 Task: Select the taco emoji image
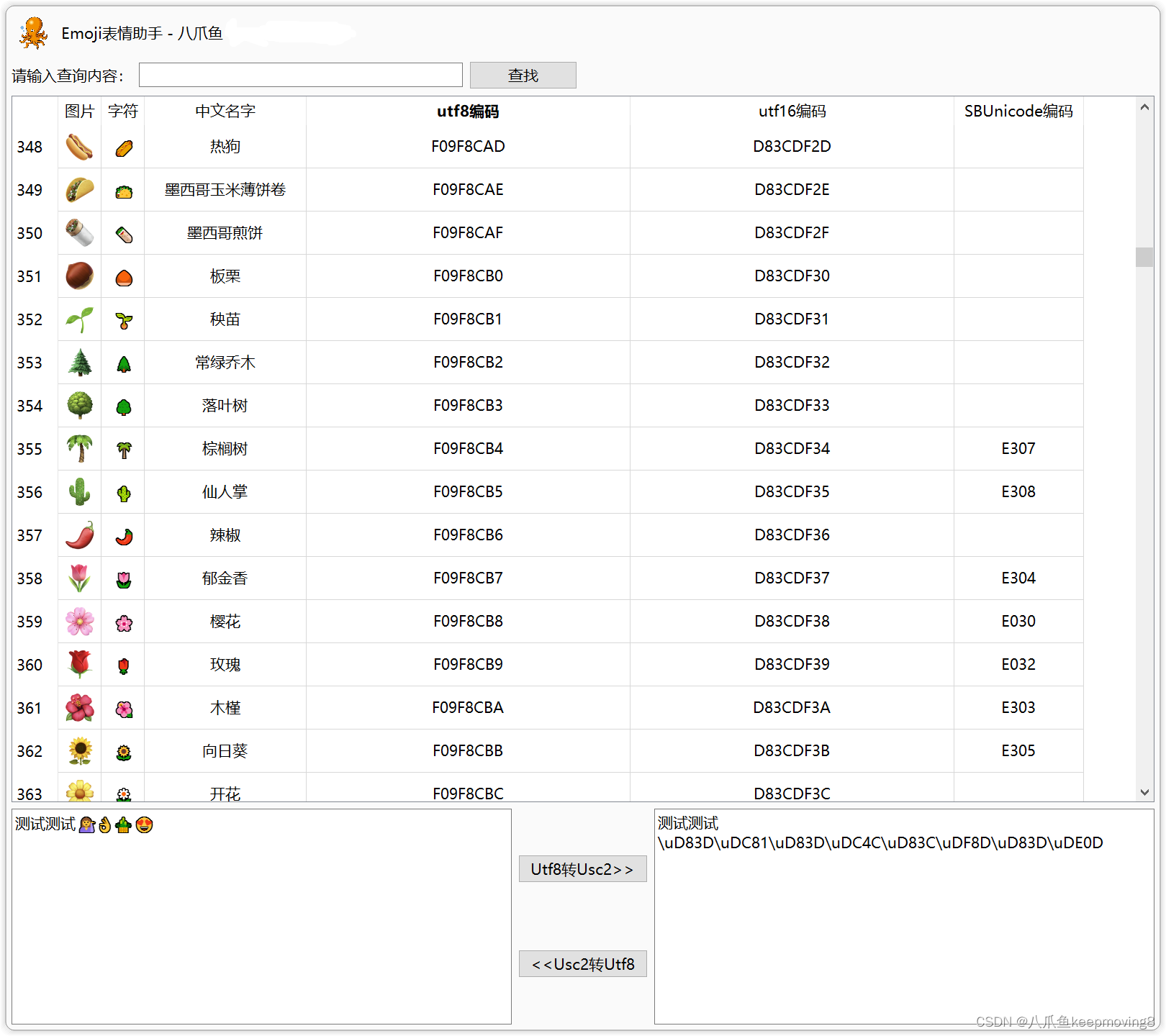click(79, 190)
